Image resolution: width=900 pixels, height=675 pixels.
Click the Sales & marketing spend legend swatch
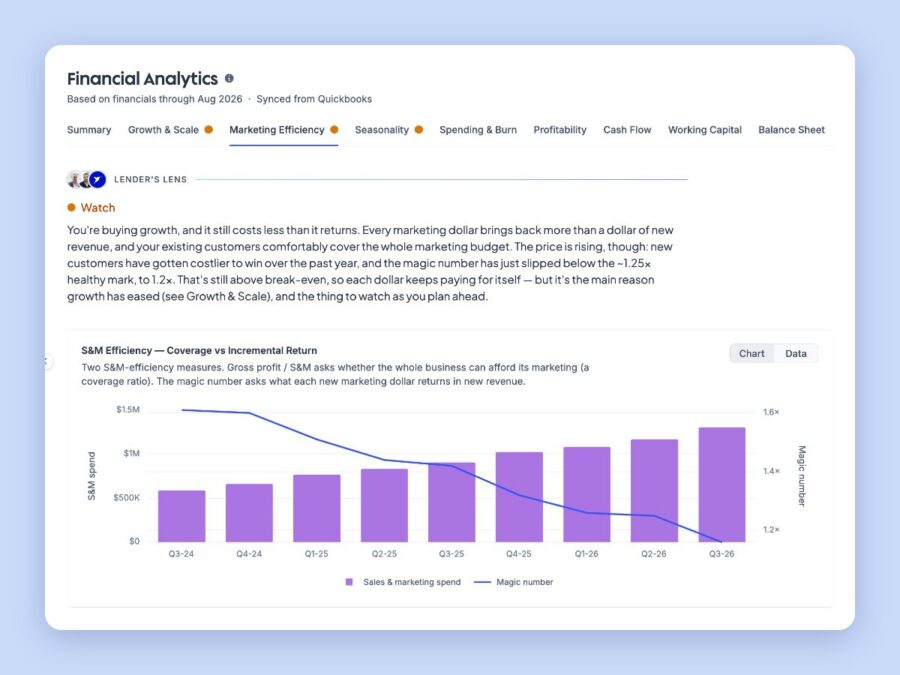tap(349, 582)
